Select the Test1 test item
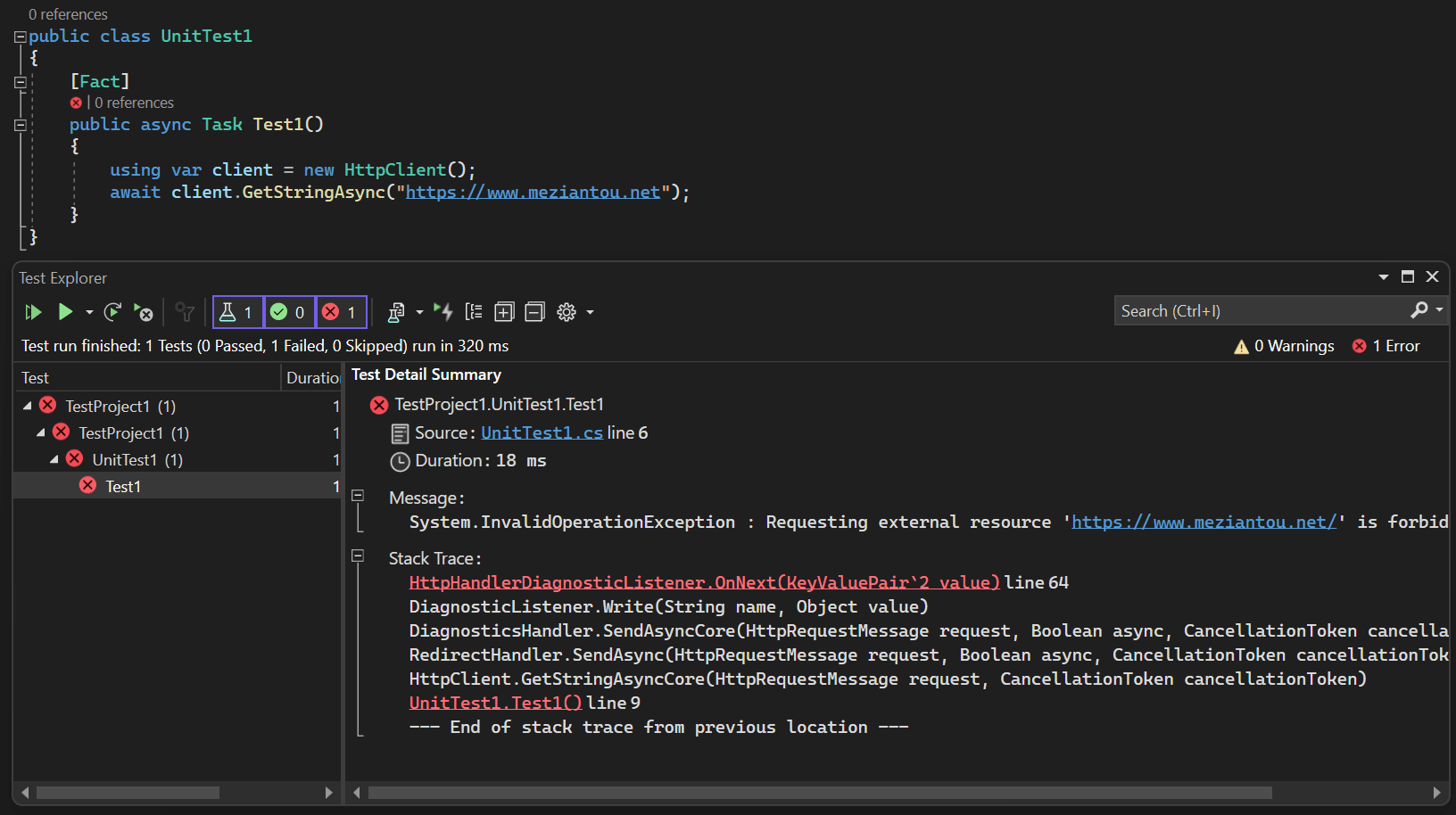This screenshot has width=1456, height=815. [x=123, y=486]
